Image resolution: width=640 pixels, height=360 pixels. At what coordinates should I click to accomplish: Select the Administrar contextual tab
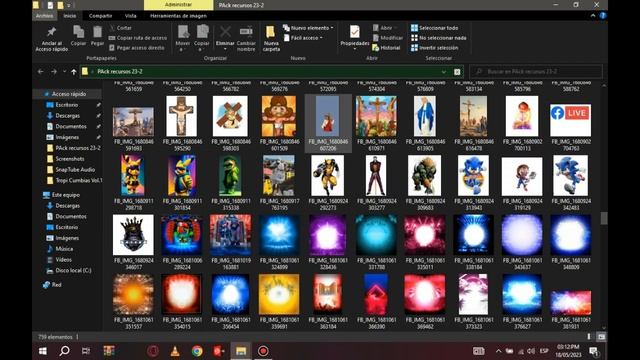point(178,4)
